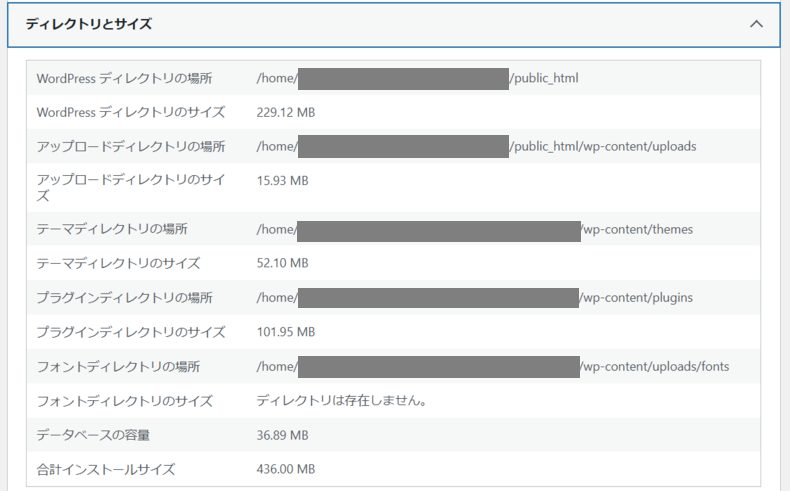Select the プラグインディレクトリの場所 label
This screenshot has height=491, width=790.
pos(124,298)
